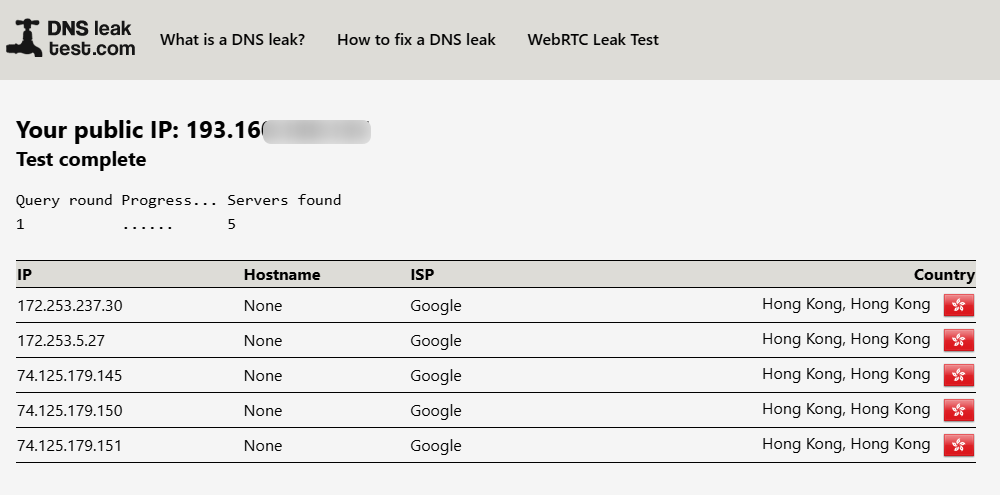Select IP address 74.125.179.145 cell

(x=70, y=376)
